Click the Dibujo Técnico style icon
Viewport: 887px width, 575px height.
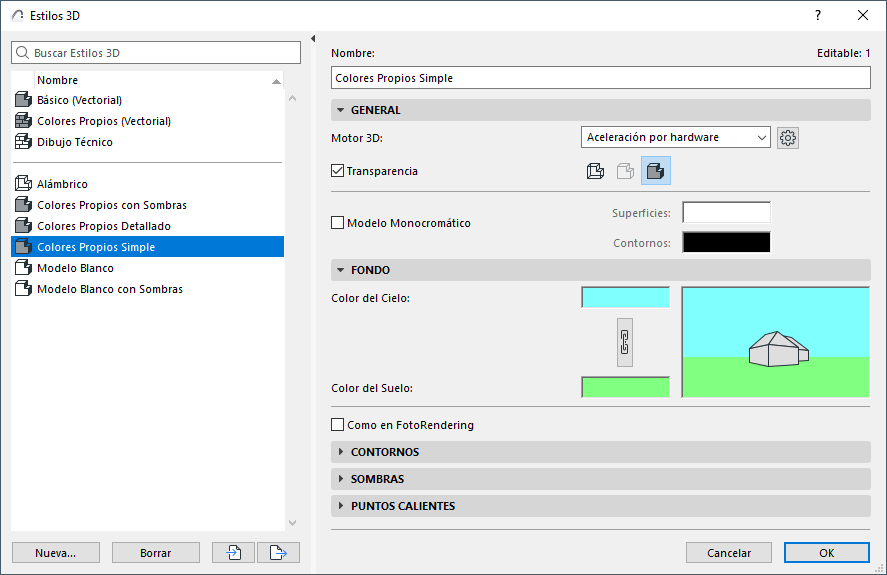[23, 141]
